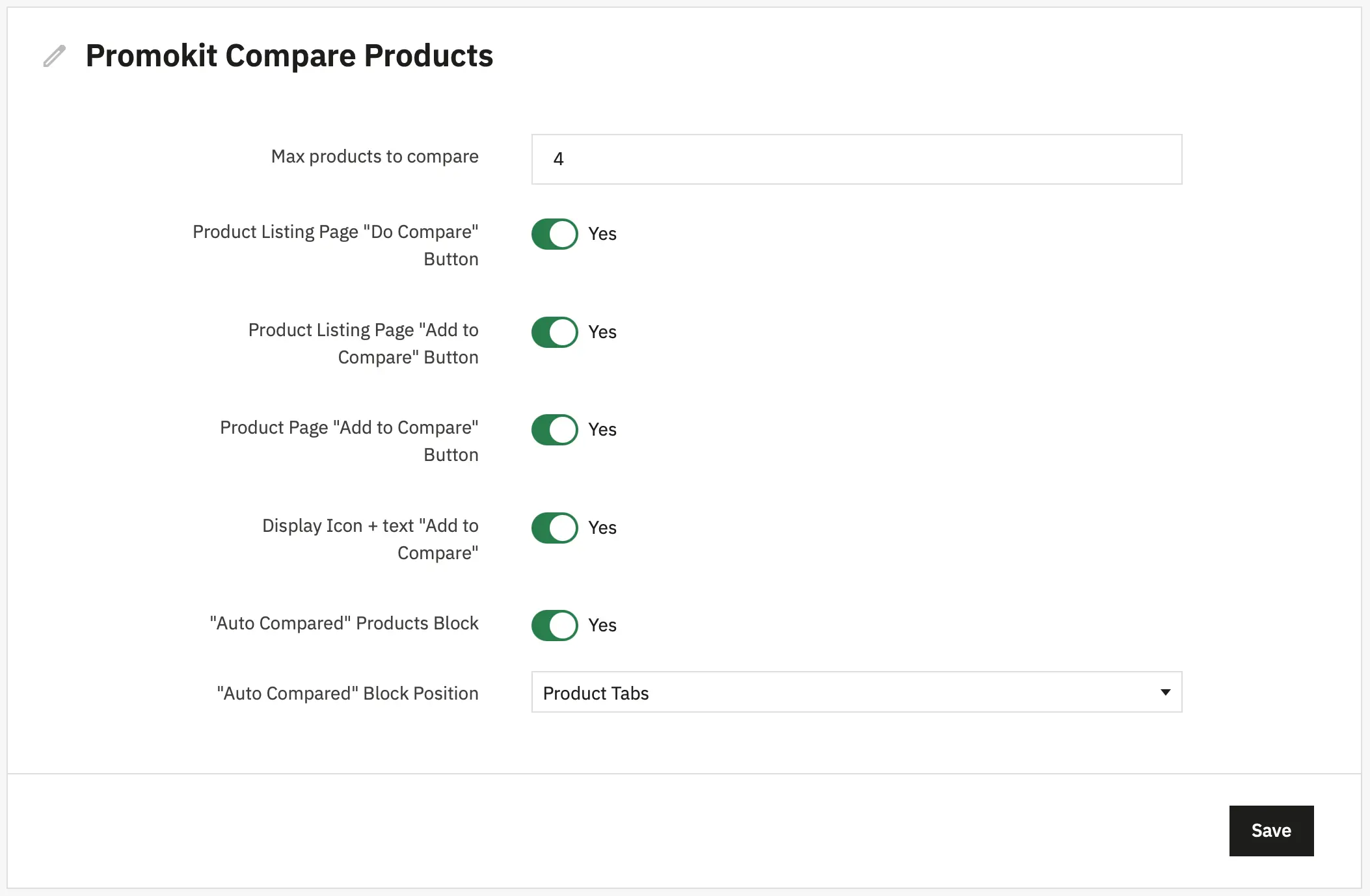Turn off "Auto Compared" Products Block switch
Screen dimensions: 1370x896
coord(554,626)
